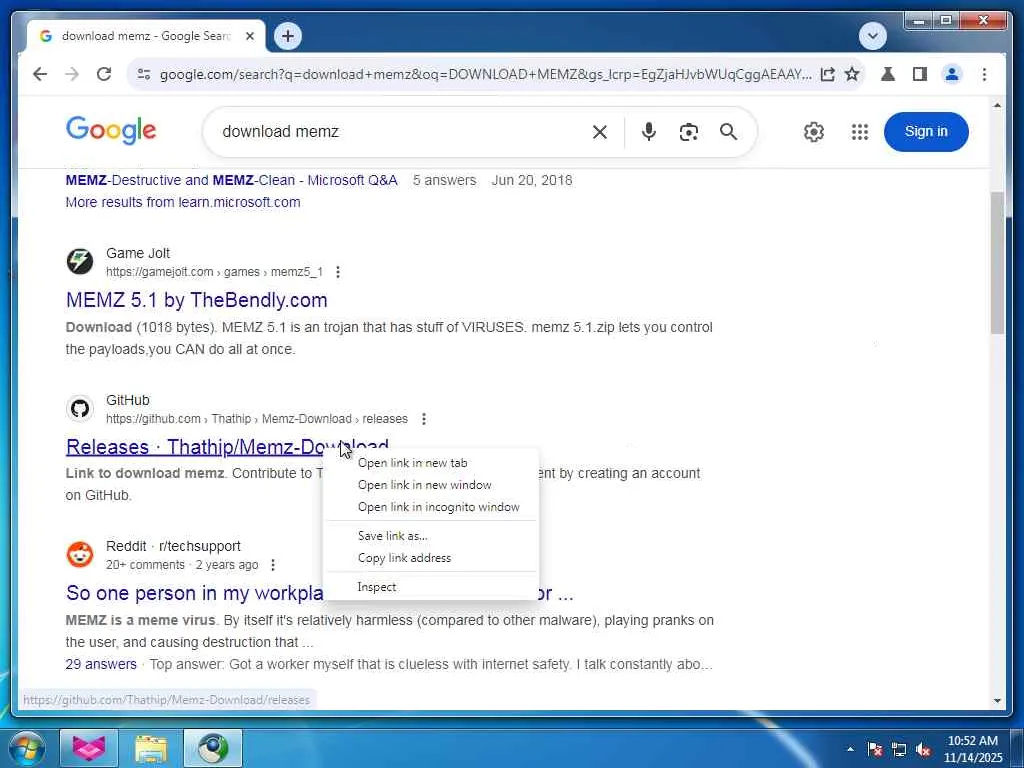This screenshot has height=768, width=1024.
Task: Select Copy link address
Action: coord(430,558)
